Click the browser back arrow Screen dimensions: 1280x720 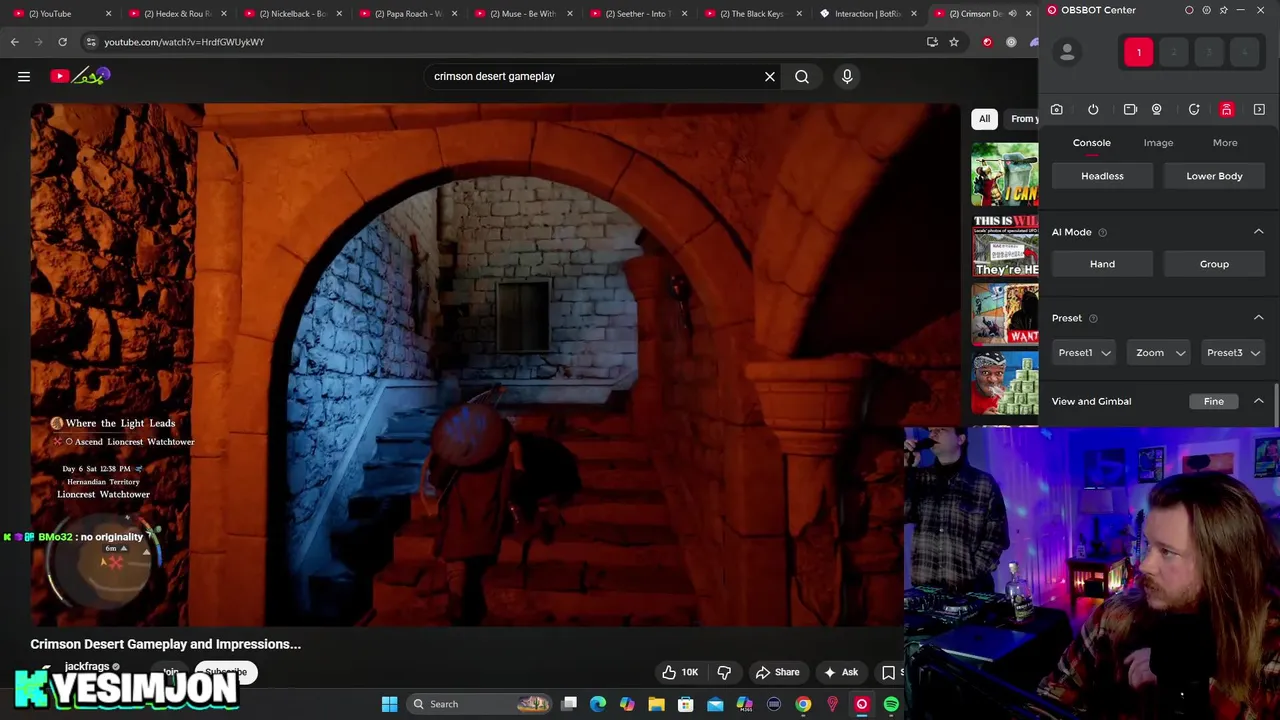click(15, 42)
